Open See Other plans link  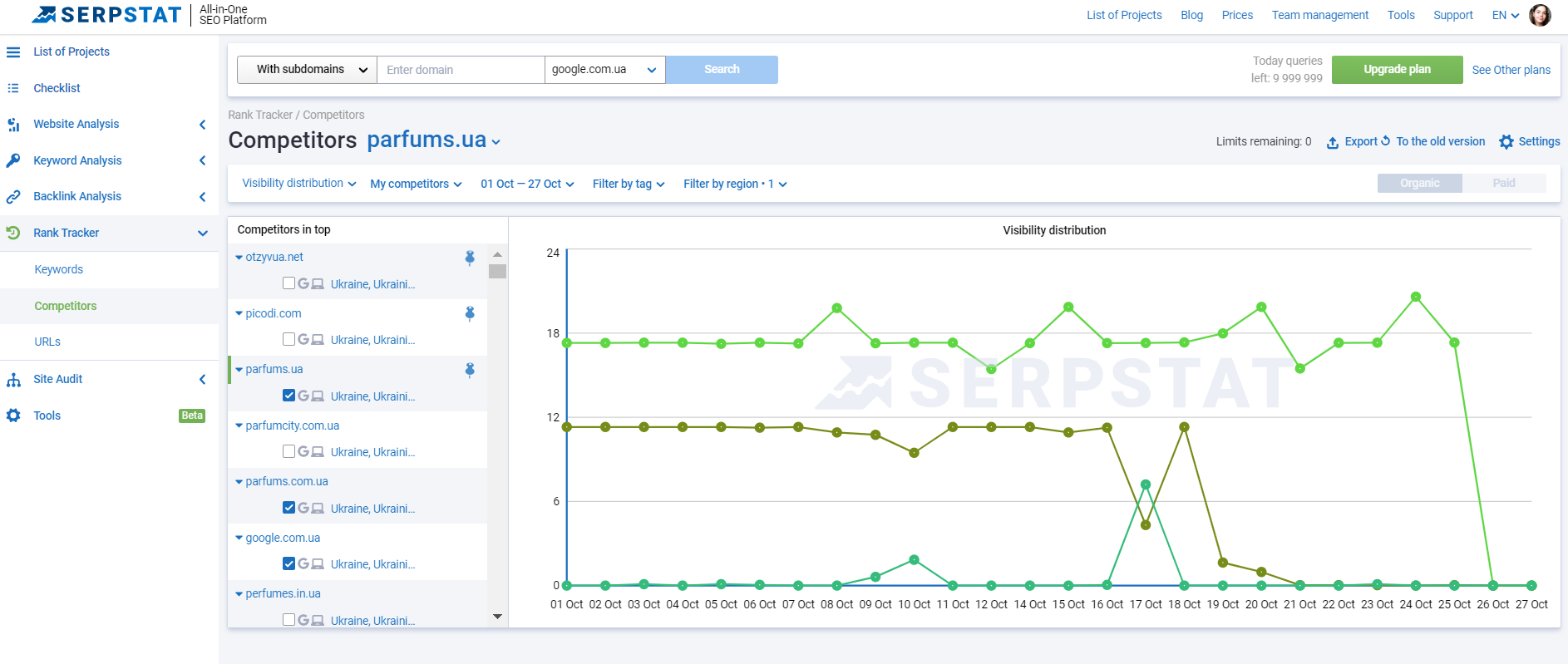(1511, 70)
